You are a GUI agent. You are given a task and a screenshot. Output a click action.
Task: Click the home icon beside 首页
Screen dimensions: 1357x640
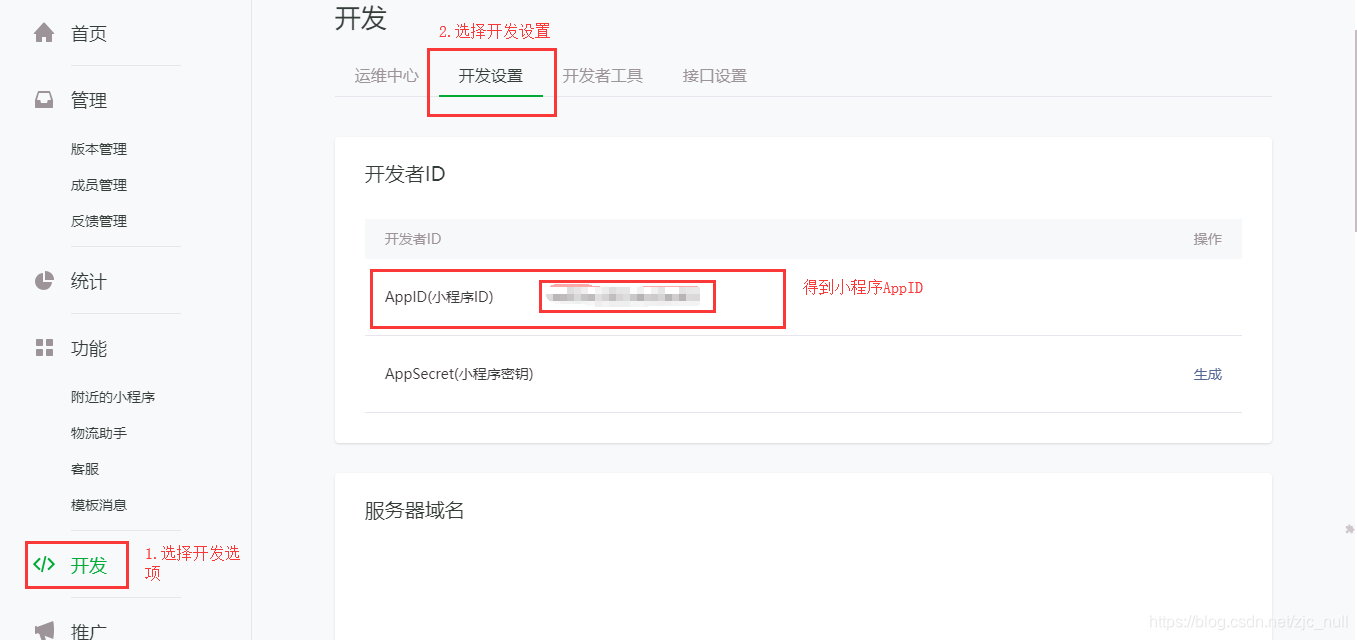(x=44, y=33)
